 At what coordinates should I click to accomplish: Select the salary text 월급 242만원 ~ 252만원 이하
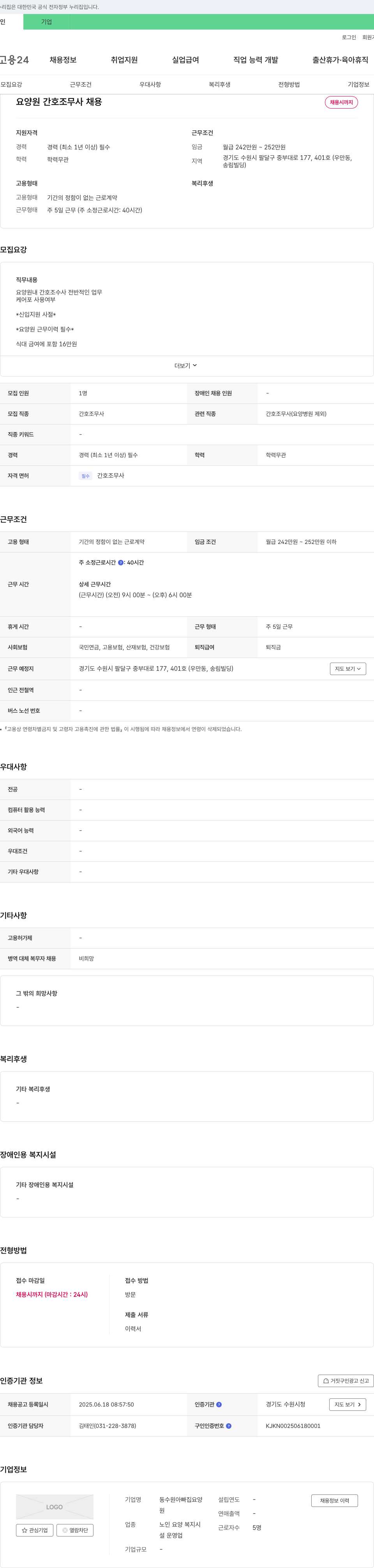point(301,542)
